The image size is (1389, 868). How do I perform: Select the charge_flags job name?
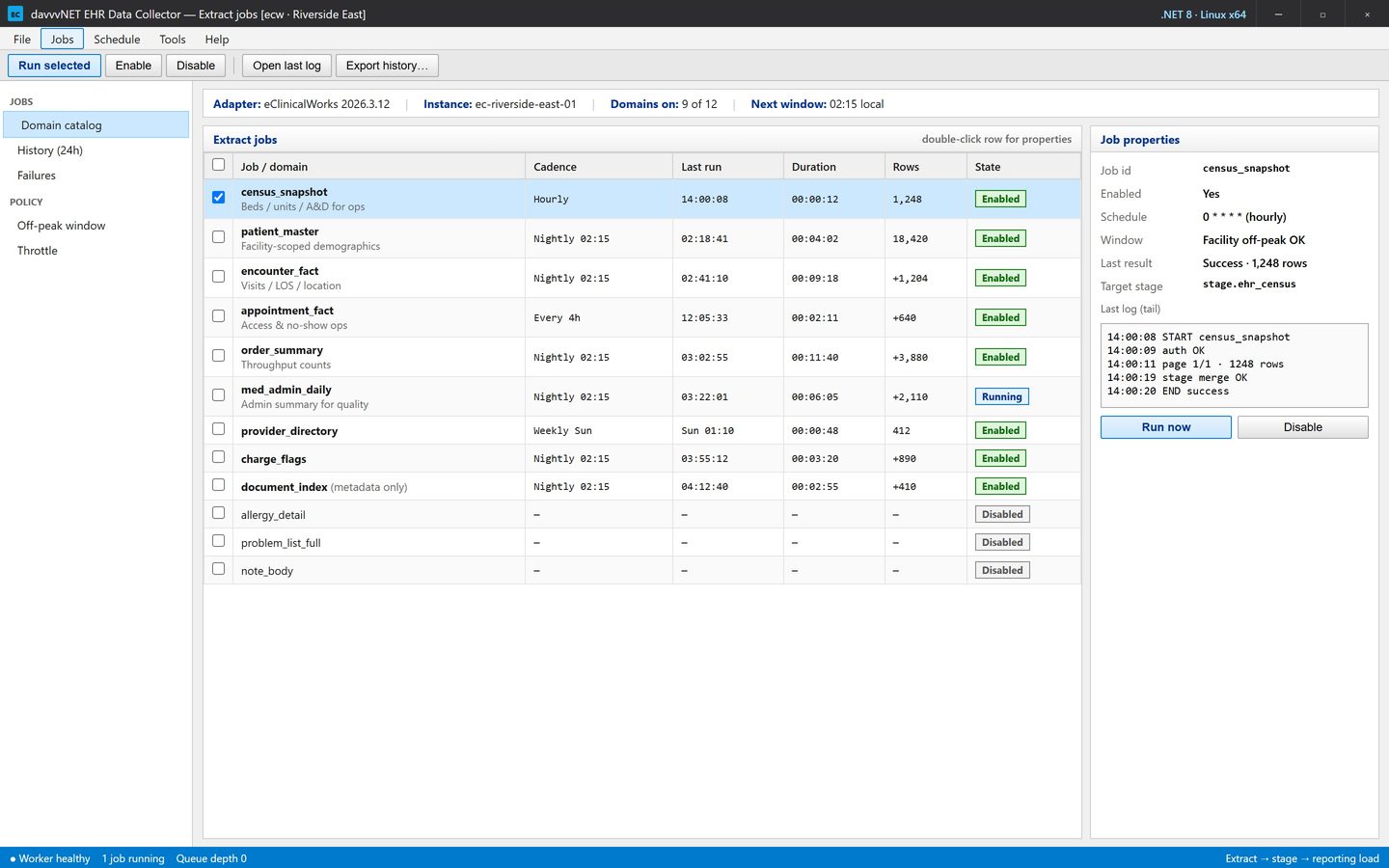tap(273, 459)
